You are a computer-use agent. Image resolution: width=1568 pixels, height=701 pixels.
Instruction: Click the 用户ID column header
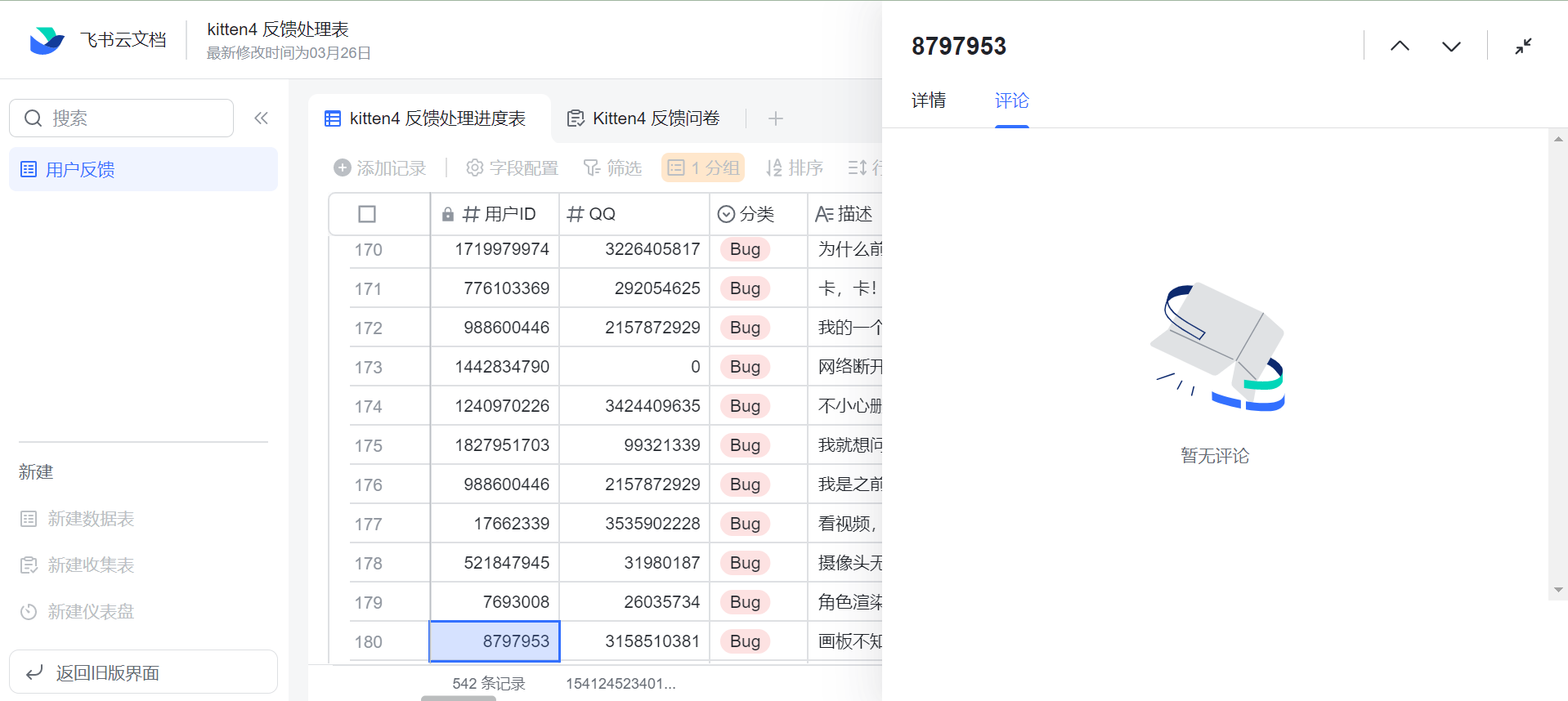(495, 214)
